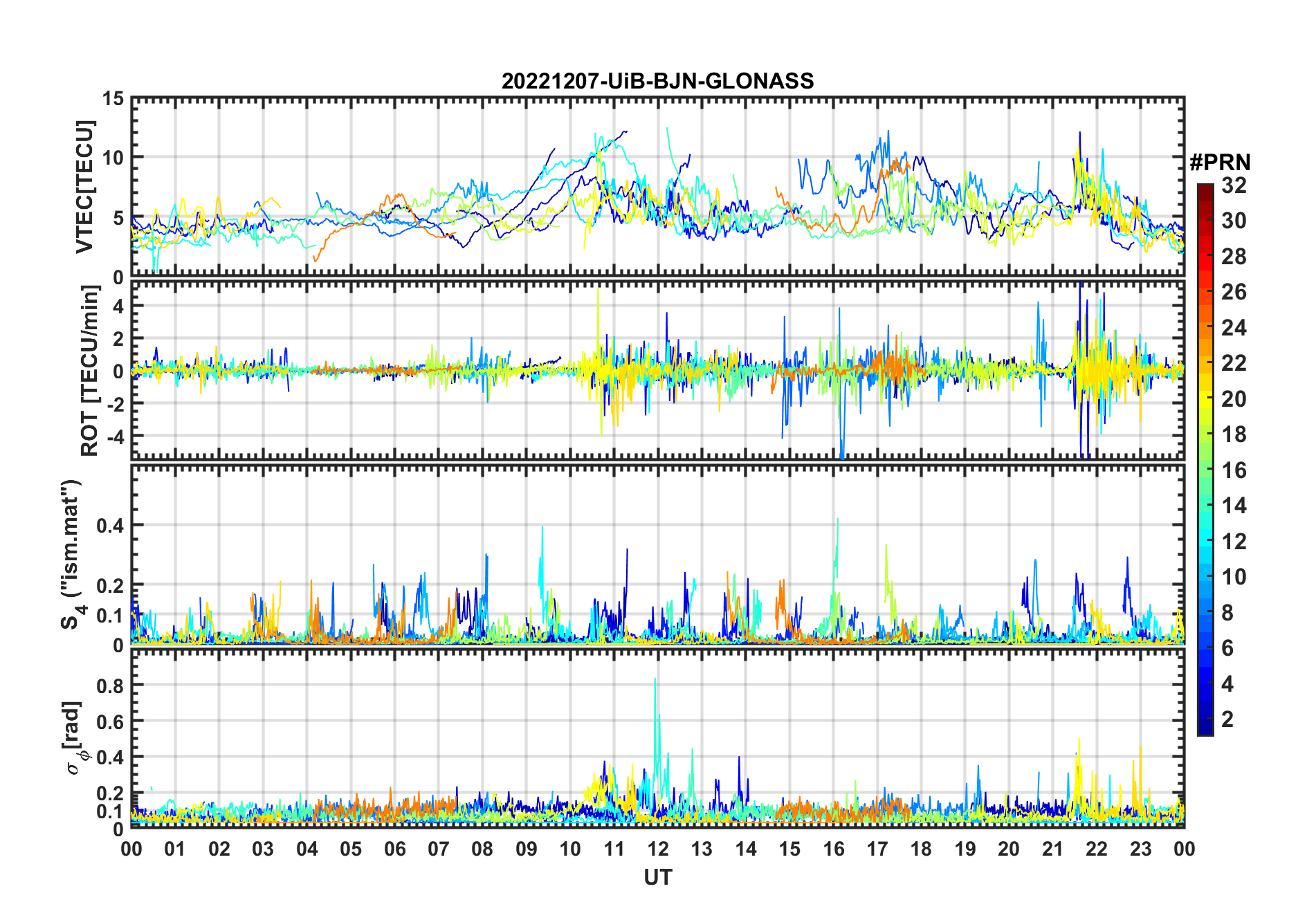Click colorbar tick label 24

click(x=1234, y=327)
